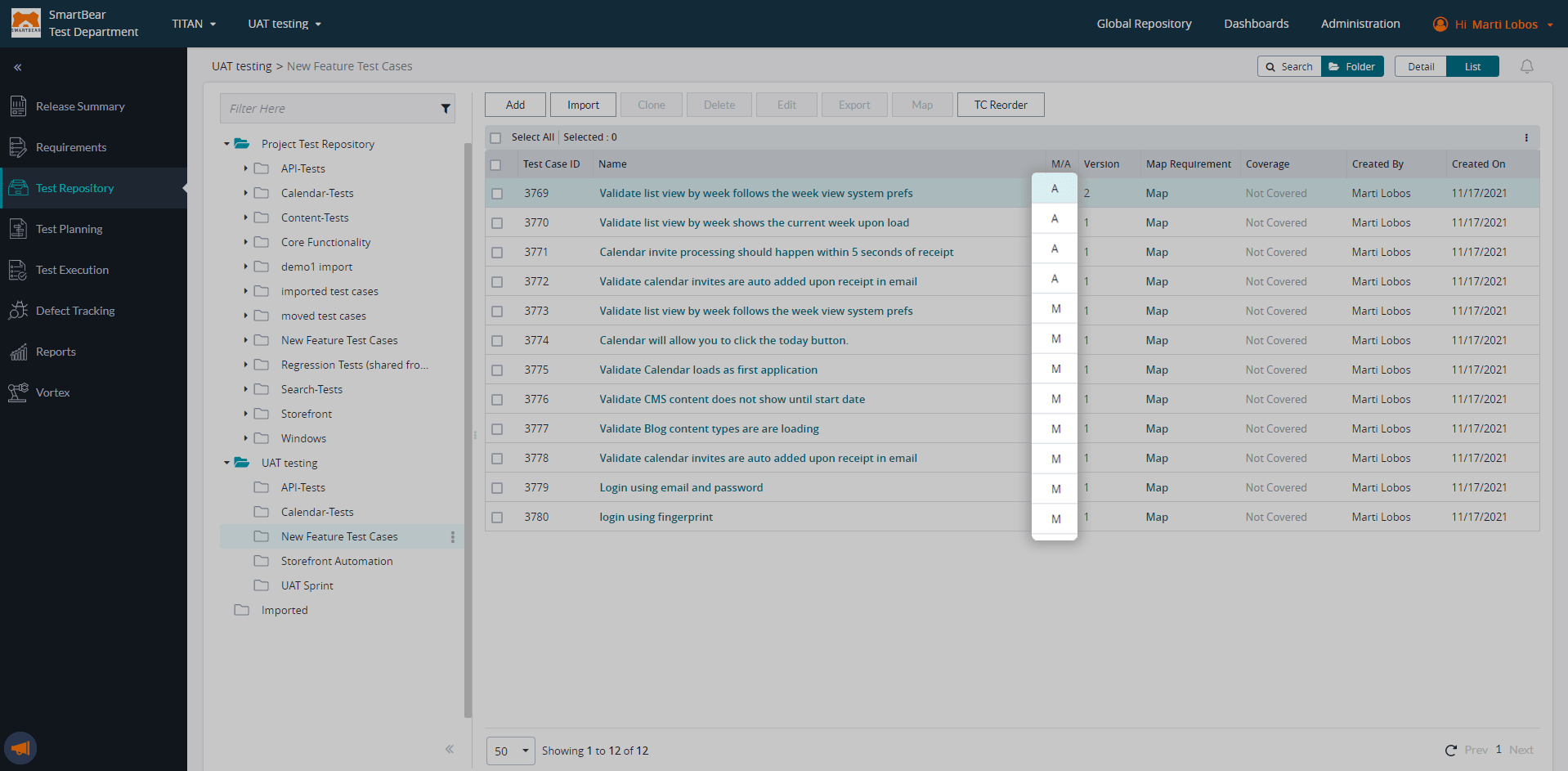Switch to Detail view tab
Screen dimensions: 1568x771
pyautogui.click(x=1421, y=66)
